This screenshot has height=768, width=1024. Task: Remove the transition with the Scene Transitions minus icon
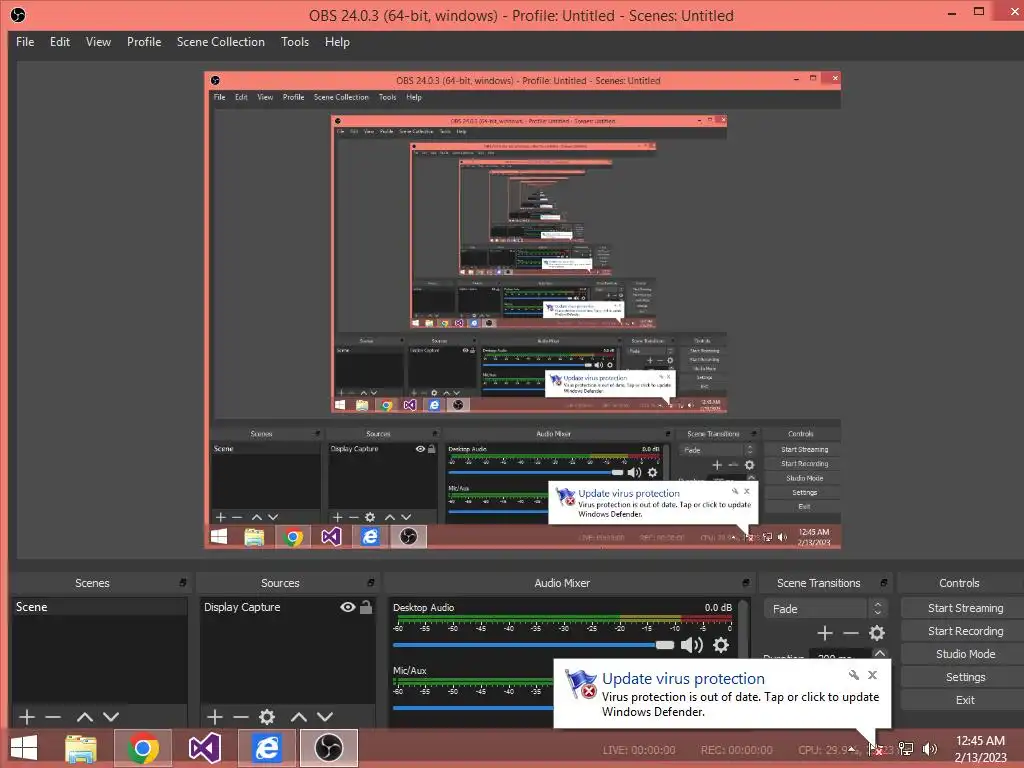[850, 633]
